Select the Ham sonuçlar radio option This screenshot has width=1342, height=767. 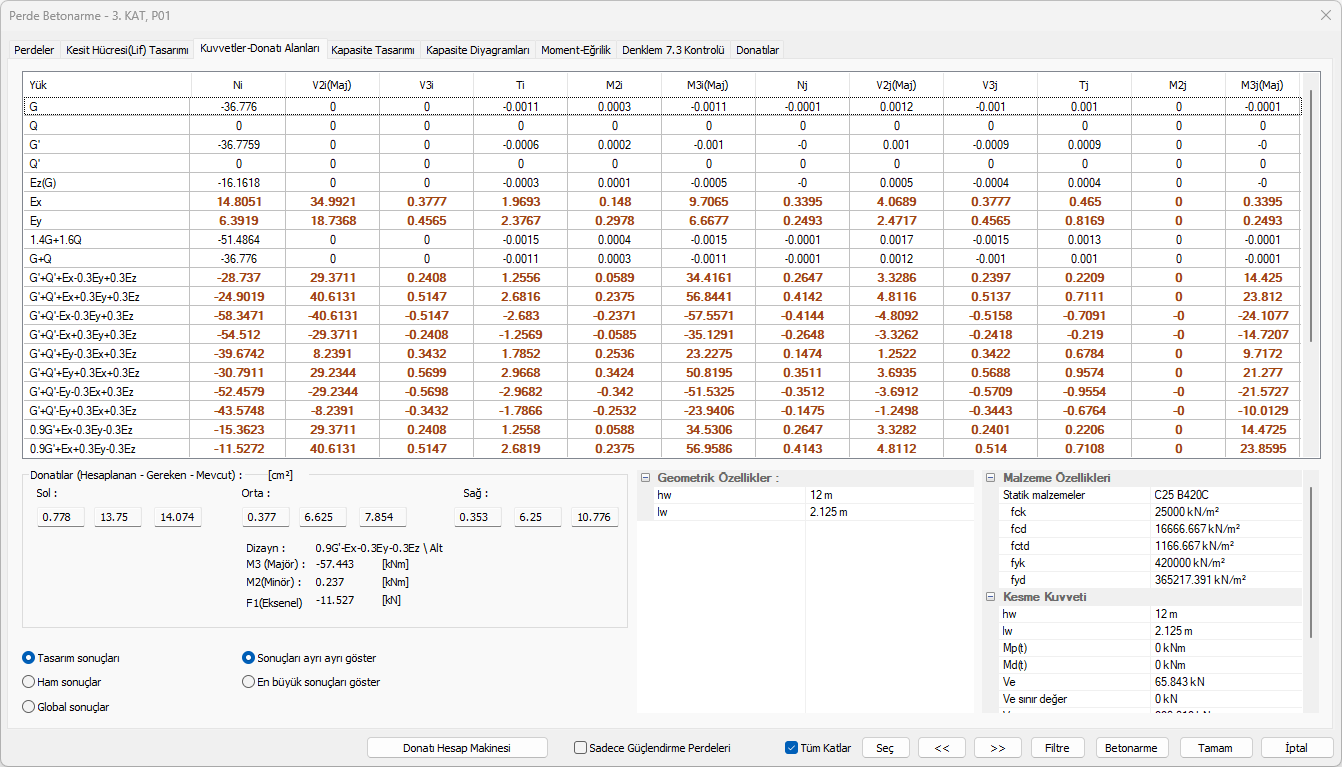[28, 682]
